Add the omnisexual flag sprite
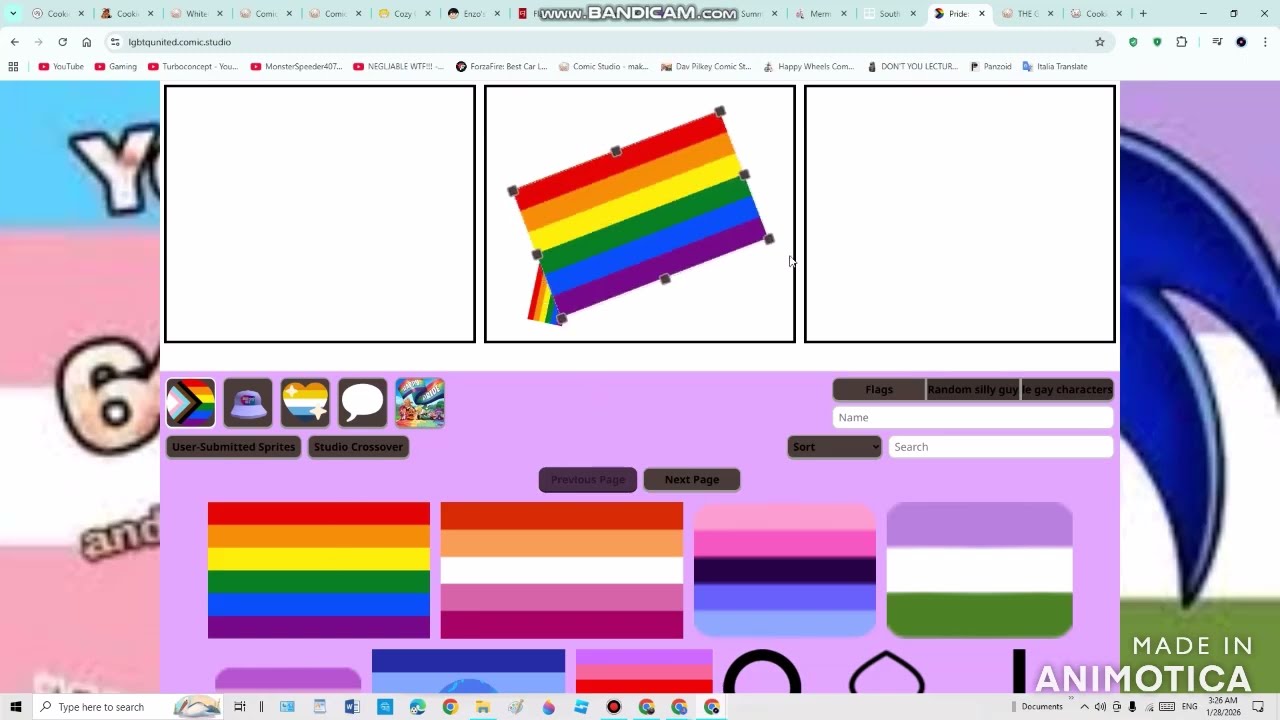 pos(785,570)
